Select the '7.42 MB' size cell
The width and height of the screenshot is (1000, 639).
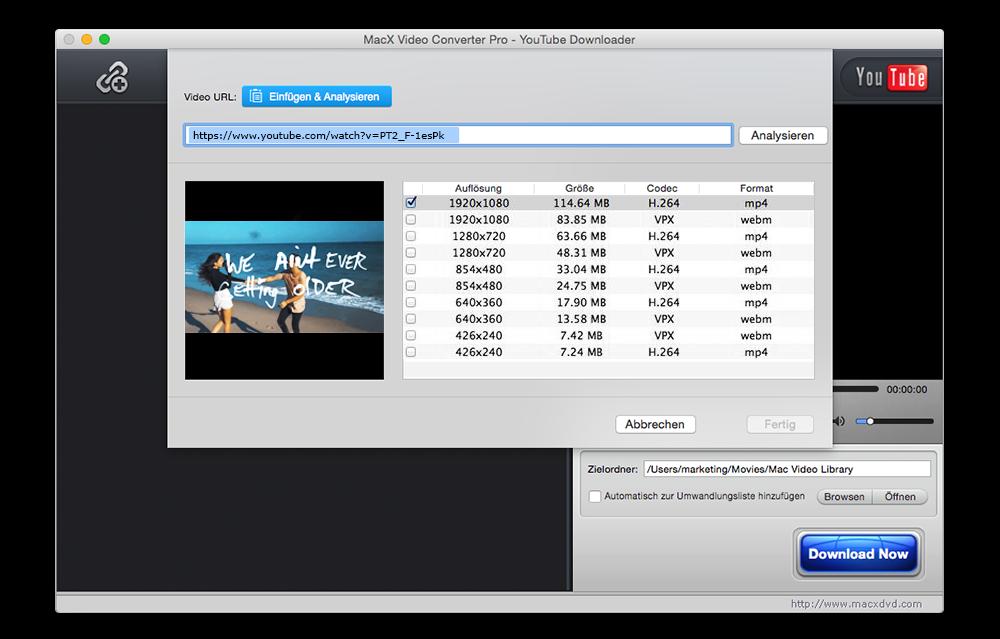[581, 335]
